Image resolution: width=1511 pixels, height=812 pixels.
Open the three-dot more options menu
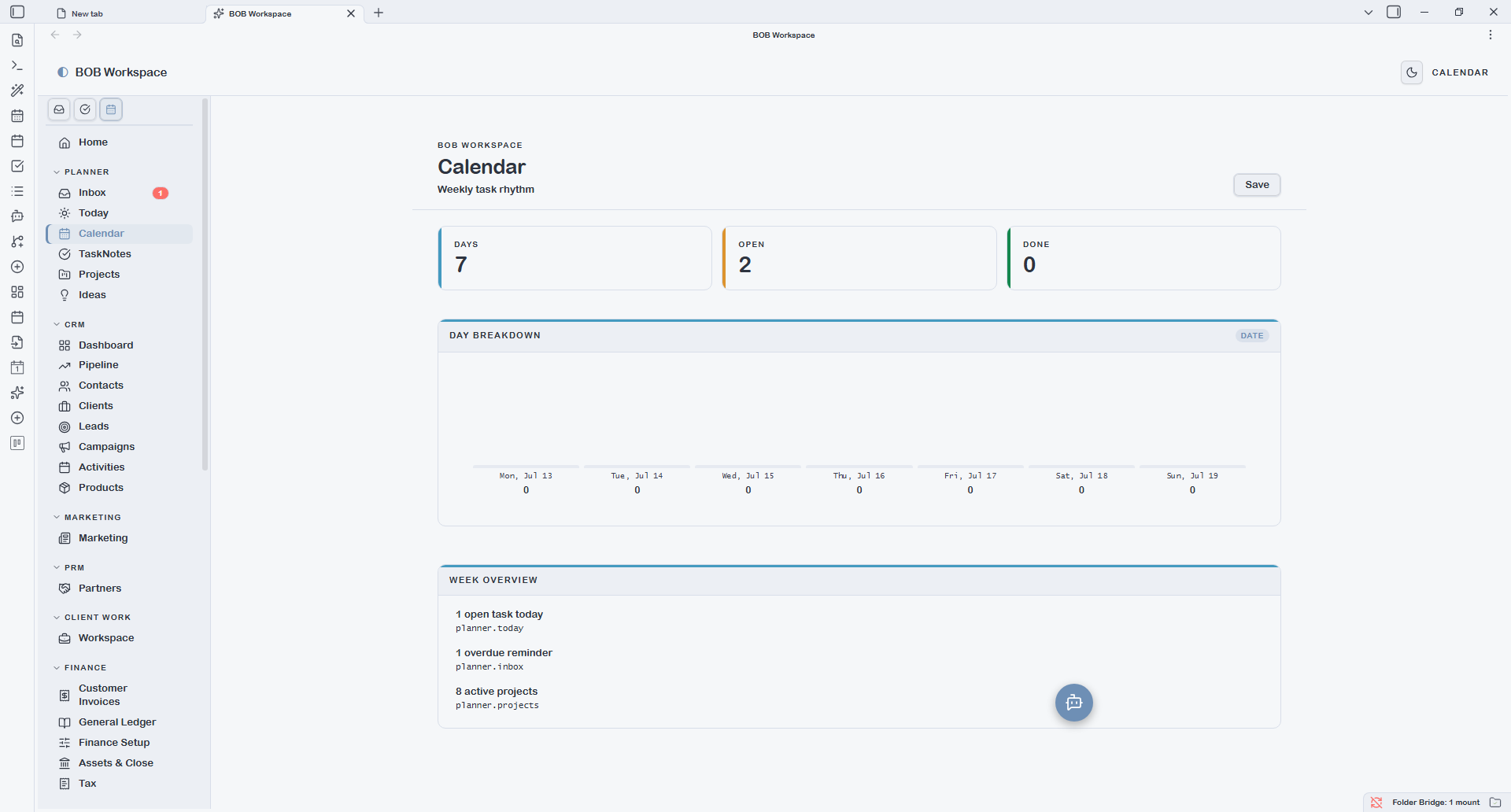click(1491, 35)
